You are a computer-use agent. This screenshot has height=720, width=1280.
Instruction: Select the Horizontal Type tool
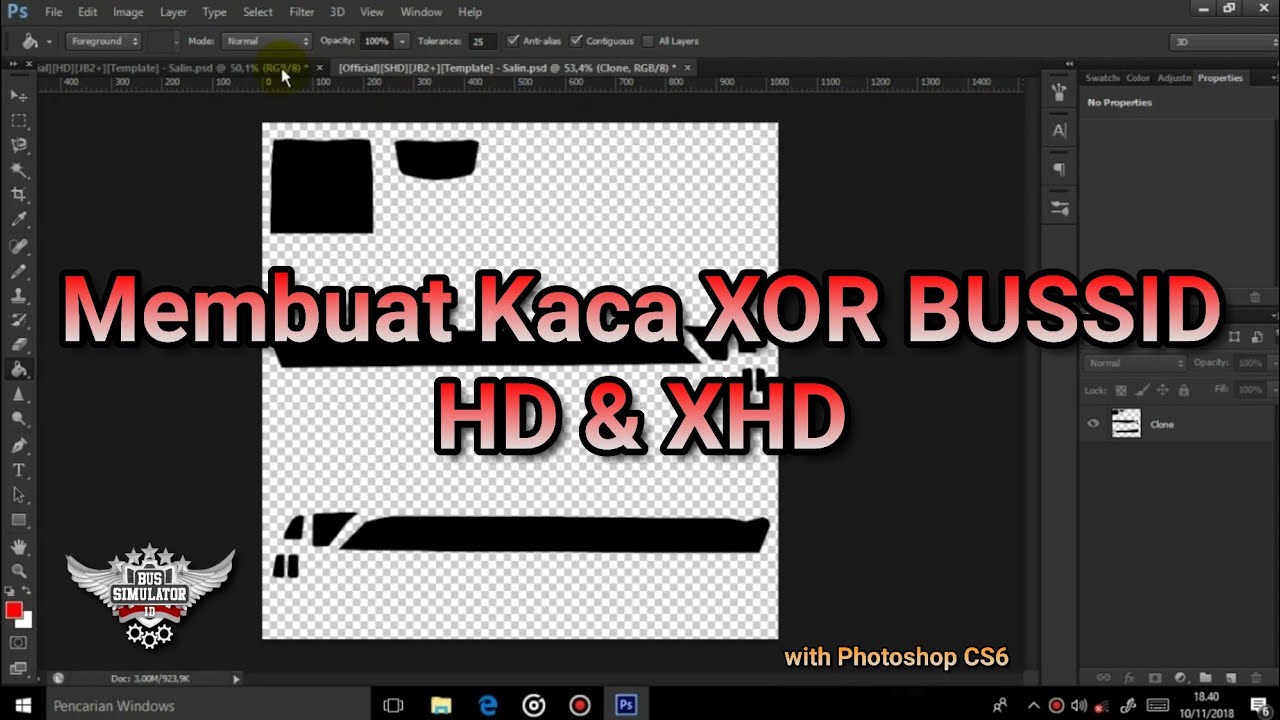click(x=18, y=470)
